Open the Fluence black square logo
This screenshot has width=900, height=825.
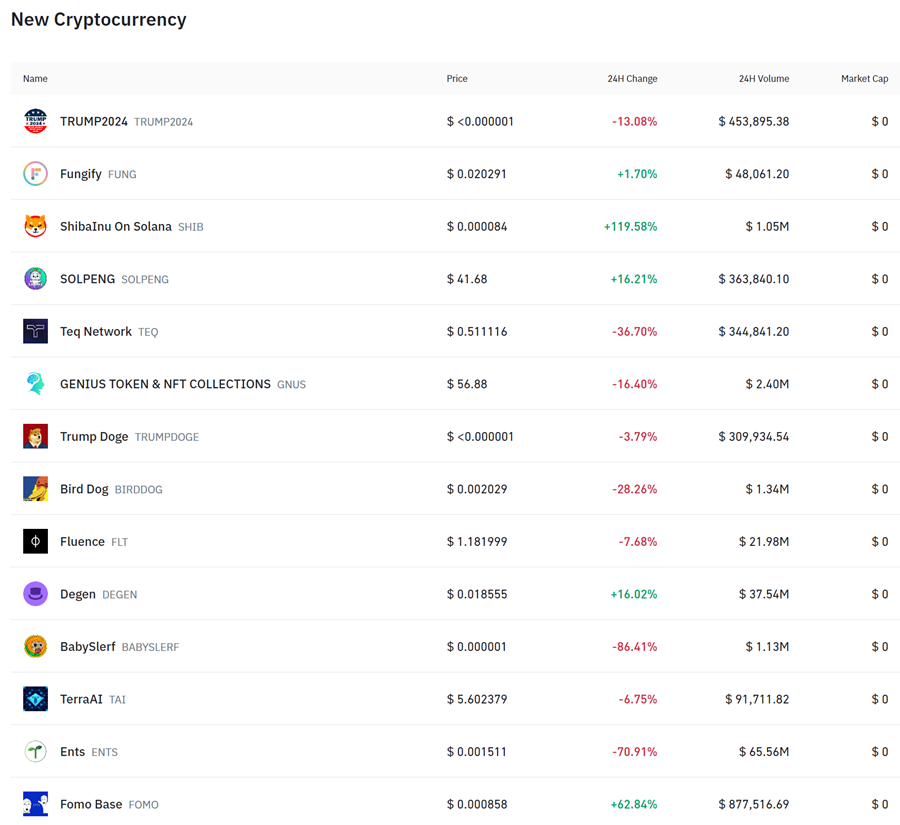tap(35, 541)
